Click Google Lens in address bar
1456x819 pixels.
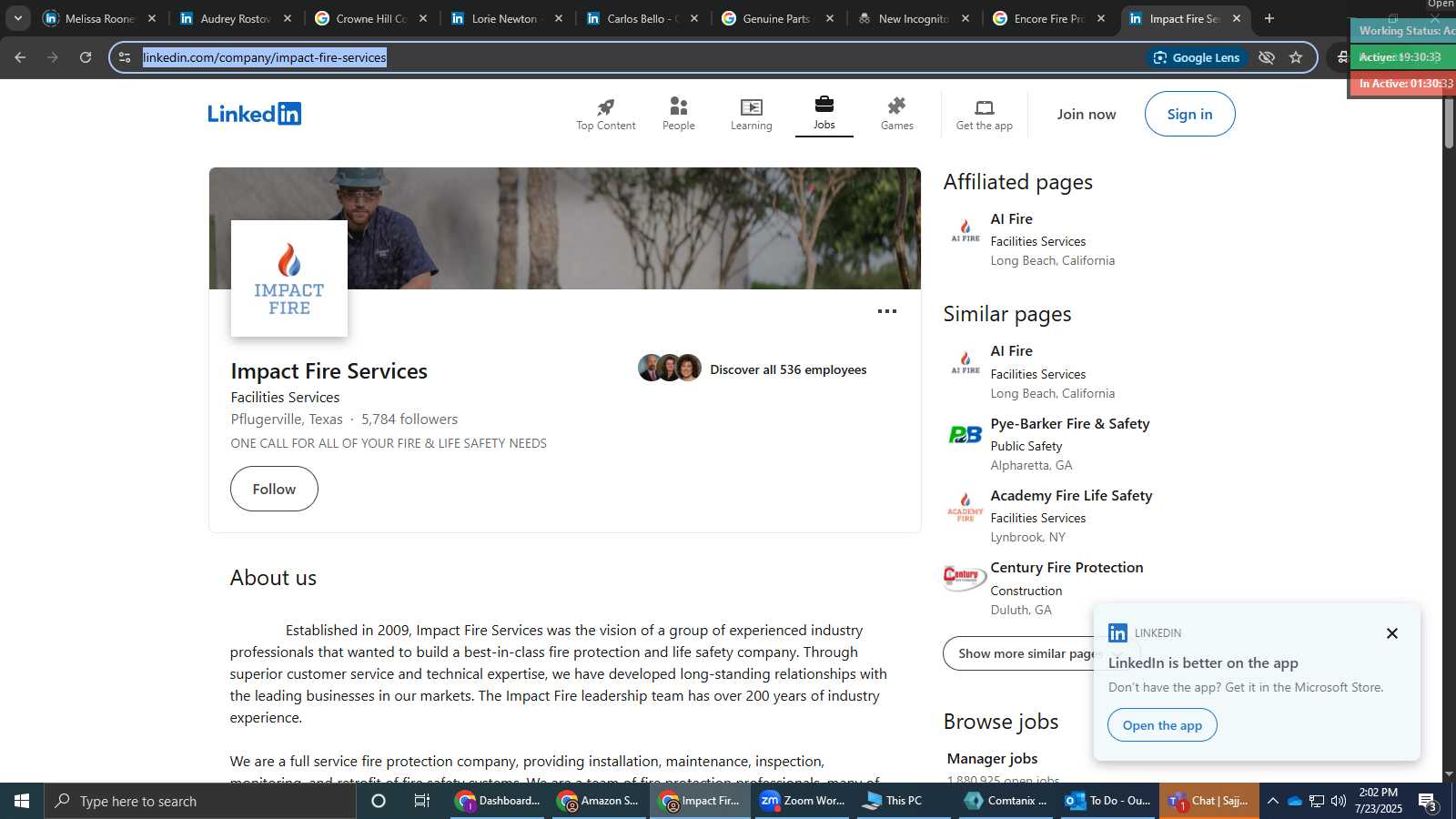point(1197,57)
